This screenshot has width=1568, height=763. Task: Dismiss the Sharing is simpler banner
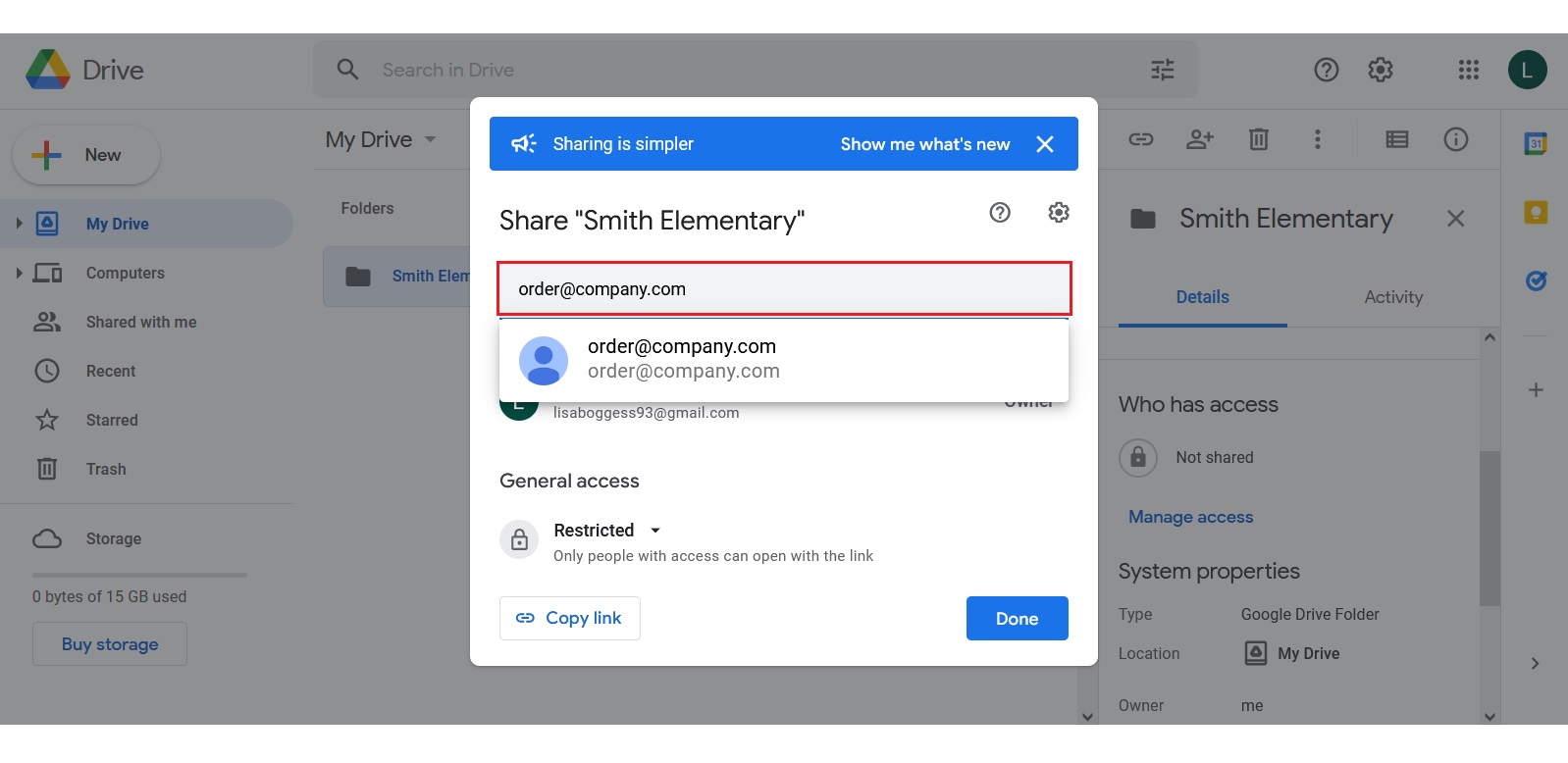(1045, 144)
